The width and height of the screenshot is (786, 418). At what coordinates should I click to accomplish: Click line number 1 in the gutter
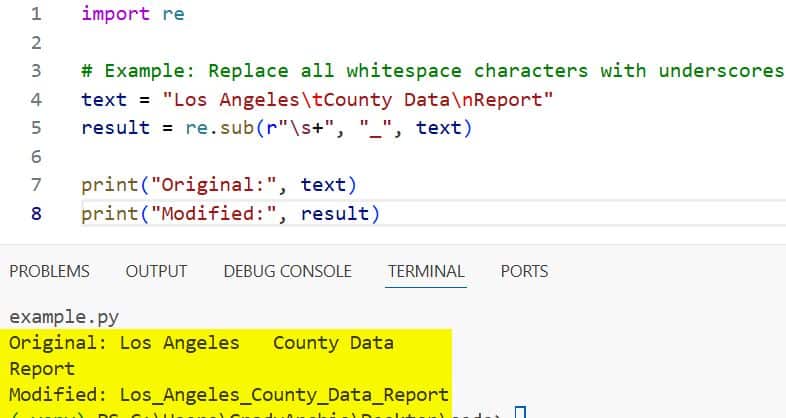(x=36, y=14)
